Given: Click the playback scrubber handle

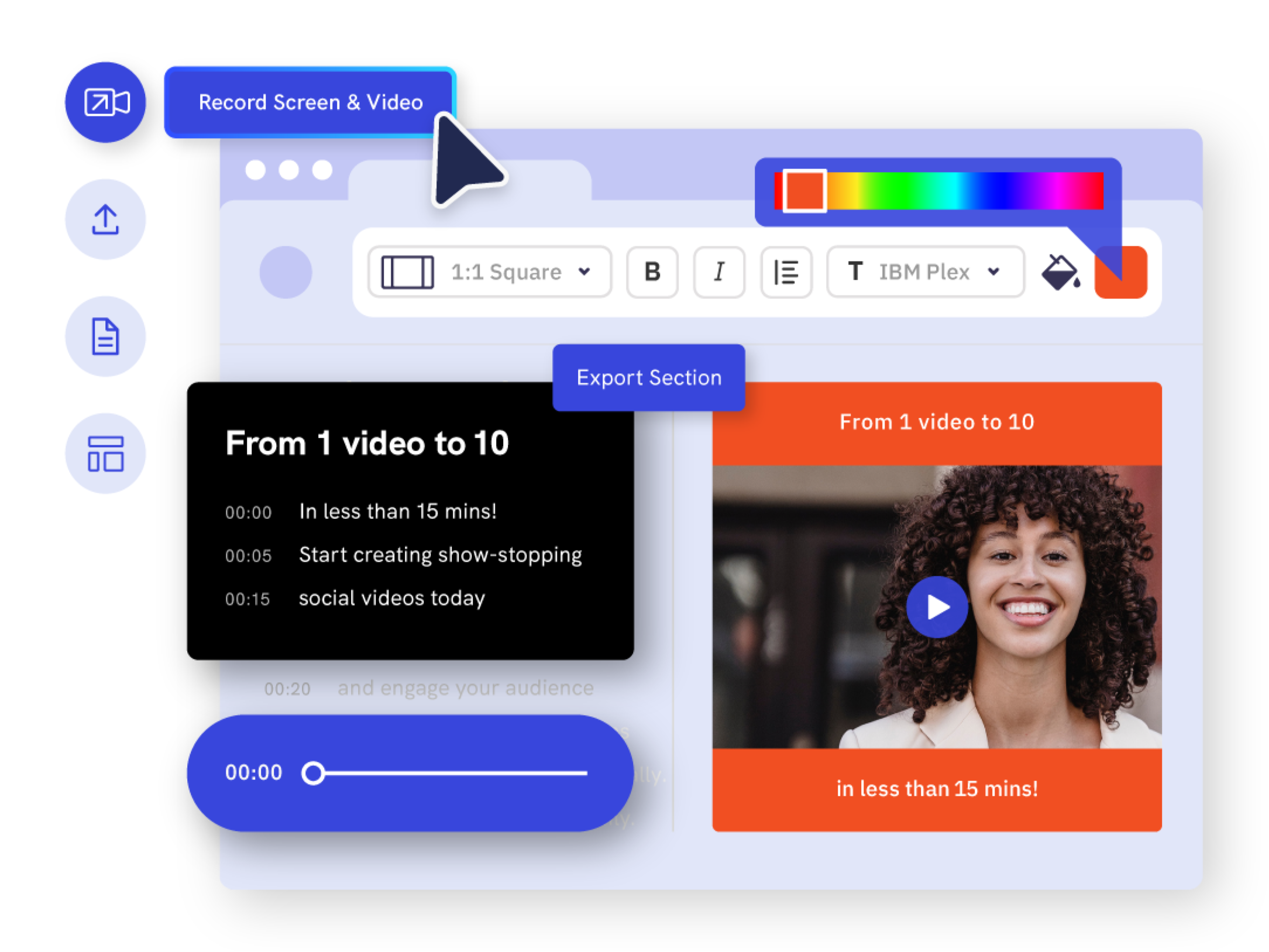Looking at the screenshot, I should click(314, 772).
